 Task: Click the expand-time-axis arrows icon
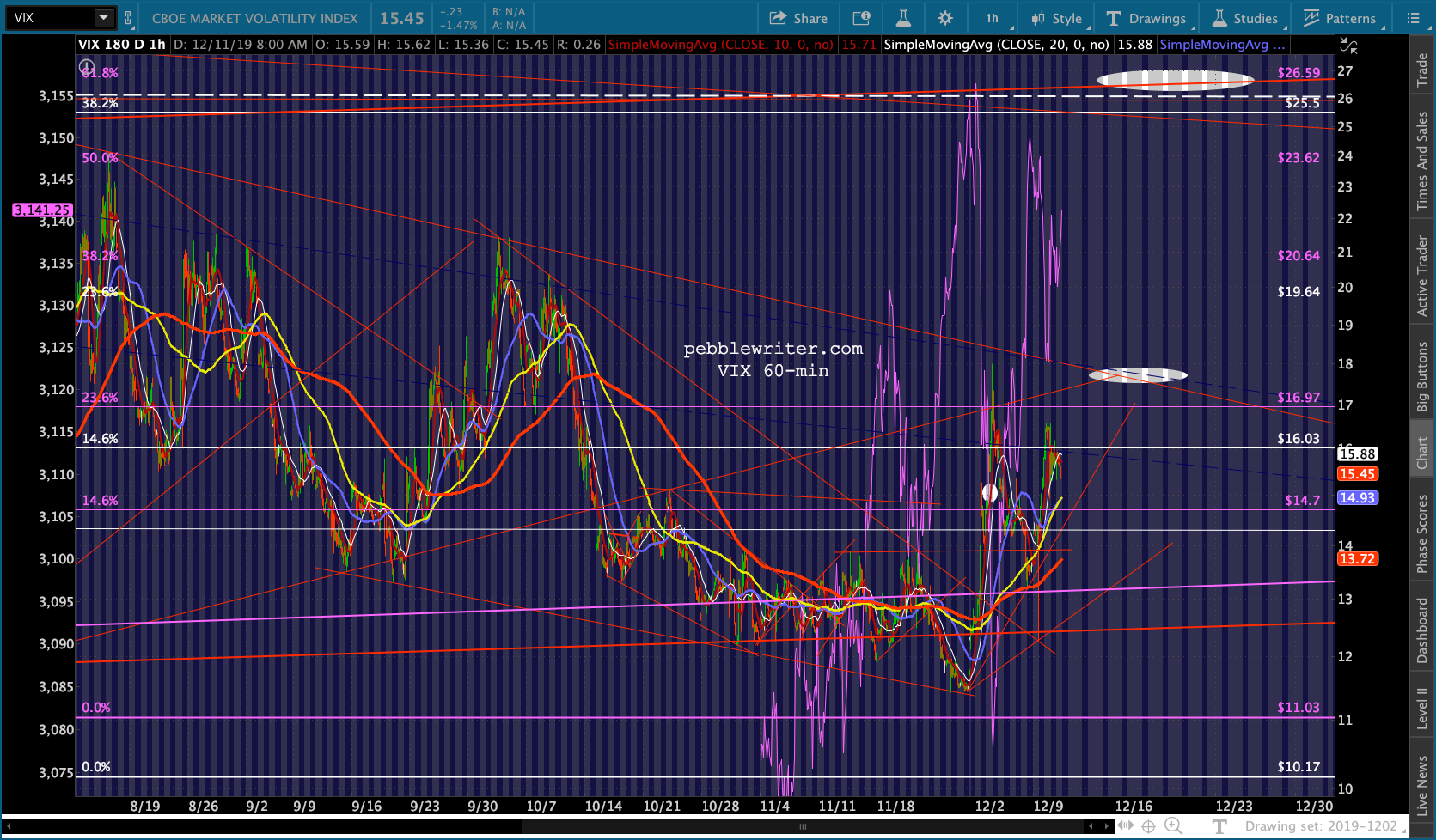[1126, 826]
